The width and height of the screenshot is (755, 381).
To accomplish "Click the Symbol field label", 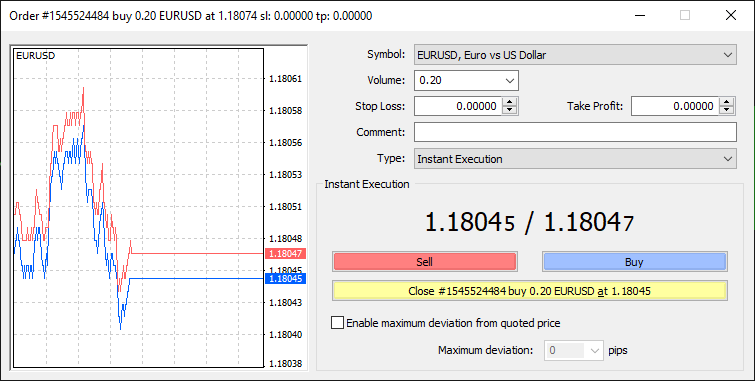I will (386, 54).
